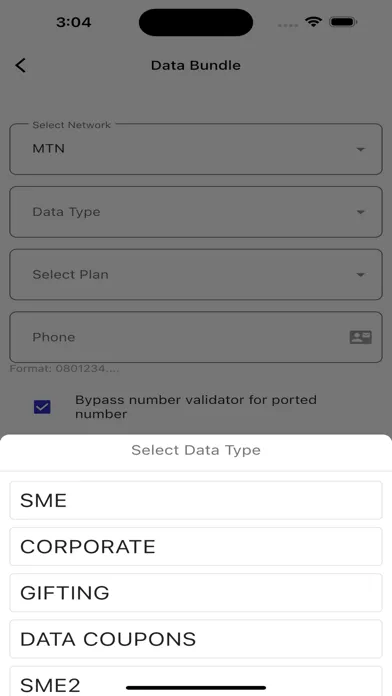Select DATA COUPONS option

(196, 639)
